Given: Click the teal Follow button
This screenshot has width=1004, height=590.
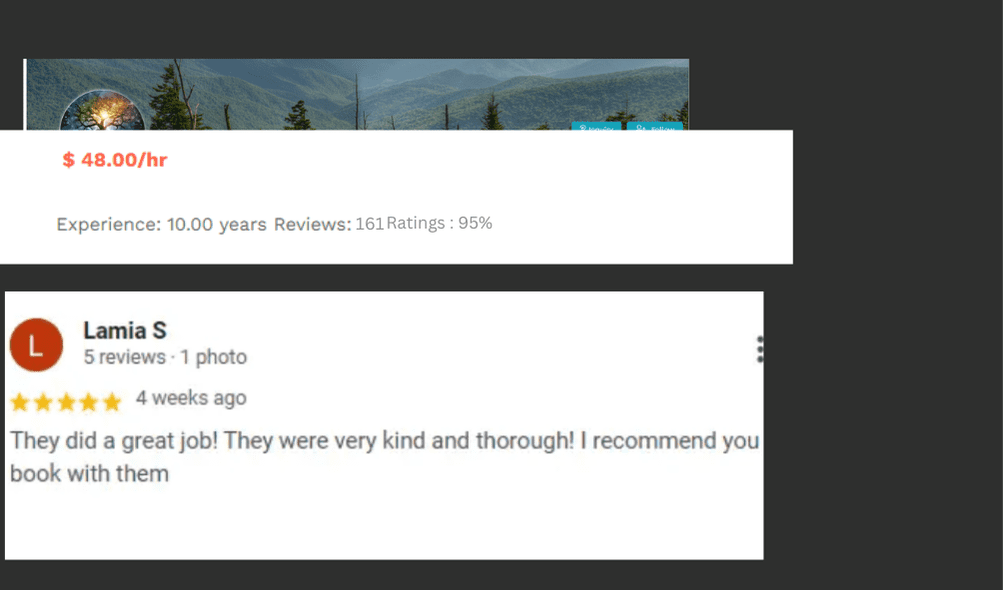Looking at the screenshot, I should [655, 126].
